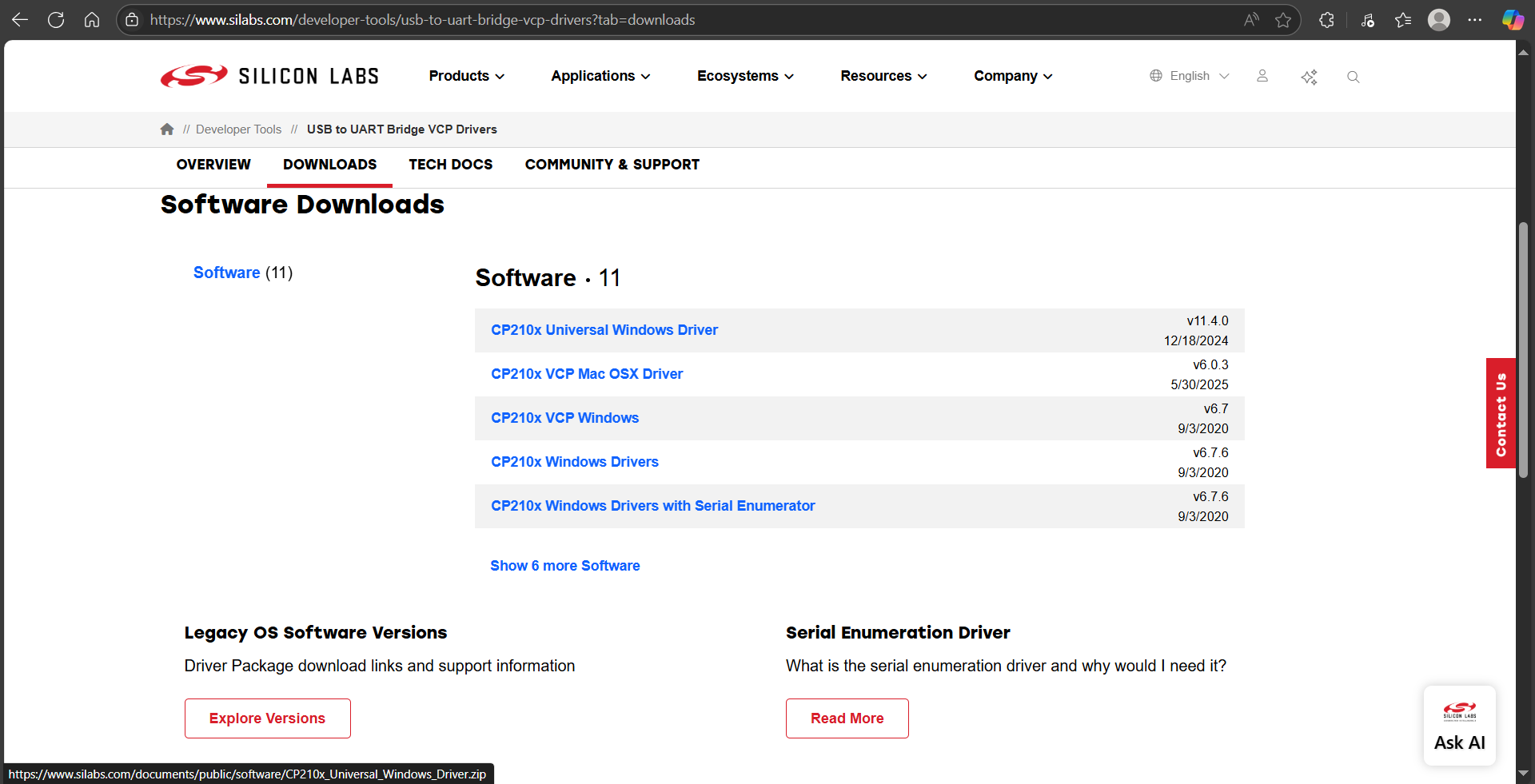Image resolution: width=1535 pixels, height=784 pixels.
Task: Click the Explore Versions button
Action: tap(268, 718)
